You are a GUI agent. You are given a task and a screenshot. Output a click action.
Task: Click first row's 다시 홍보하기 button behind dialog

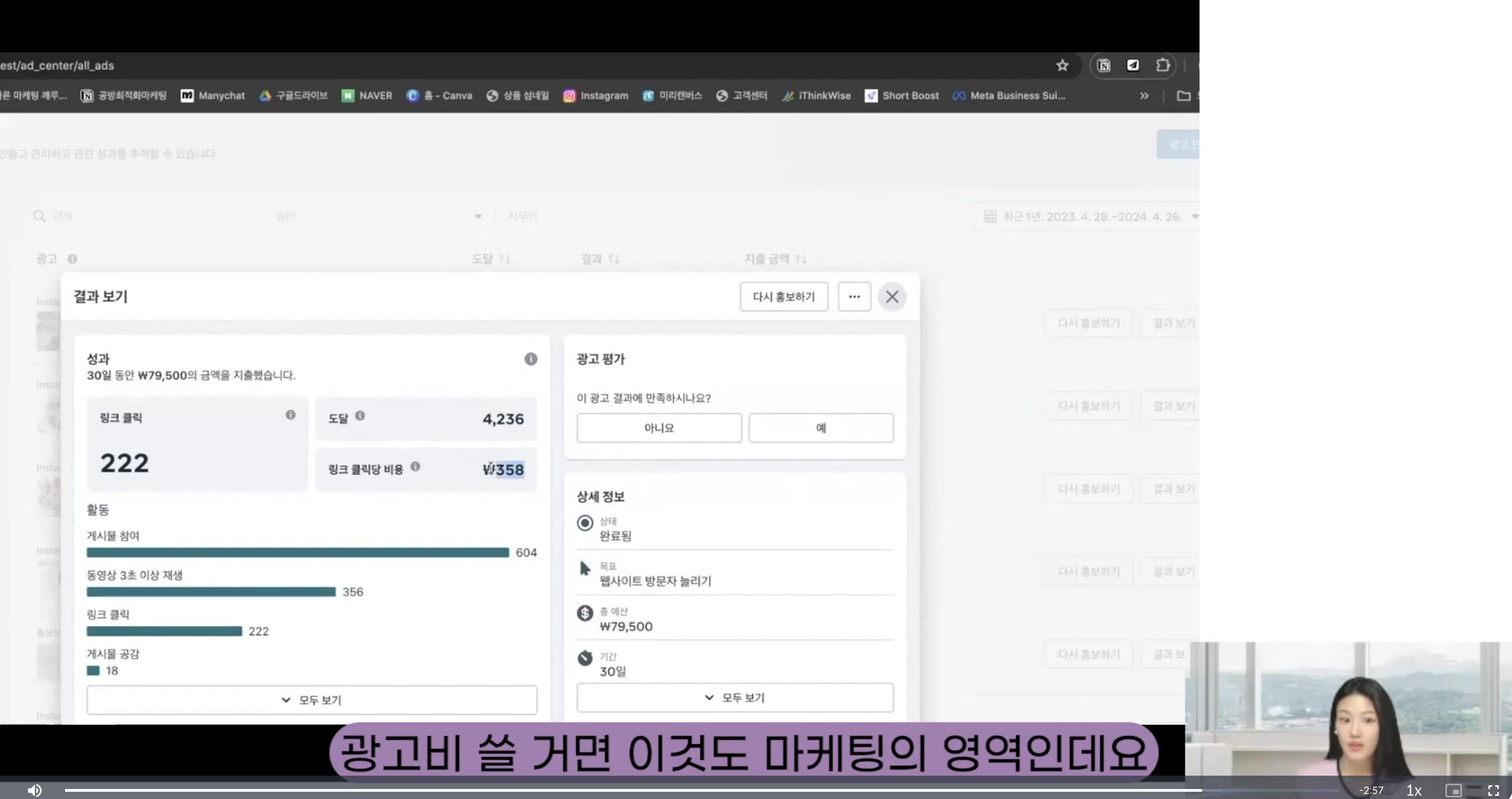[x=1089, y=323]
